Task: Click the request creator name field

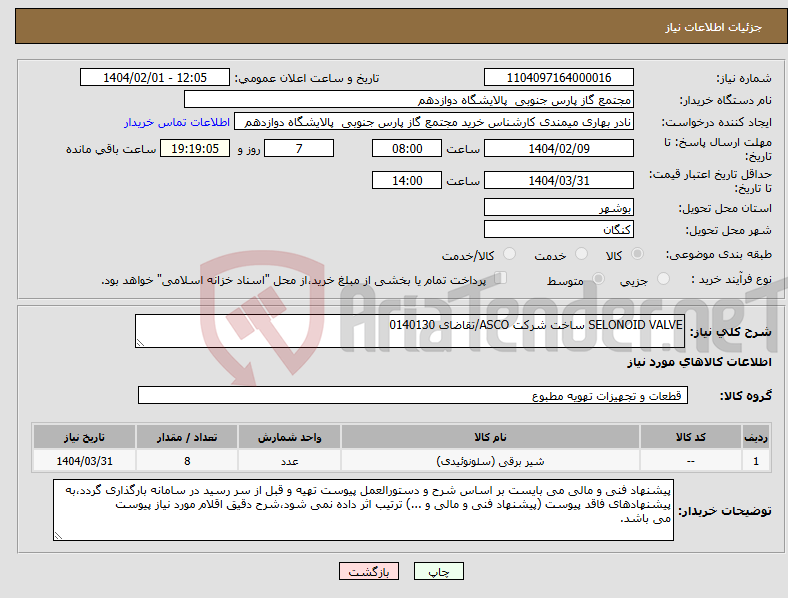Action: pyautogui.click(x=434, y=122)
